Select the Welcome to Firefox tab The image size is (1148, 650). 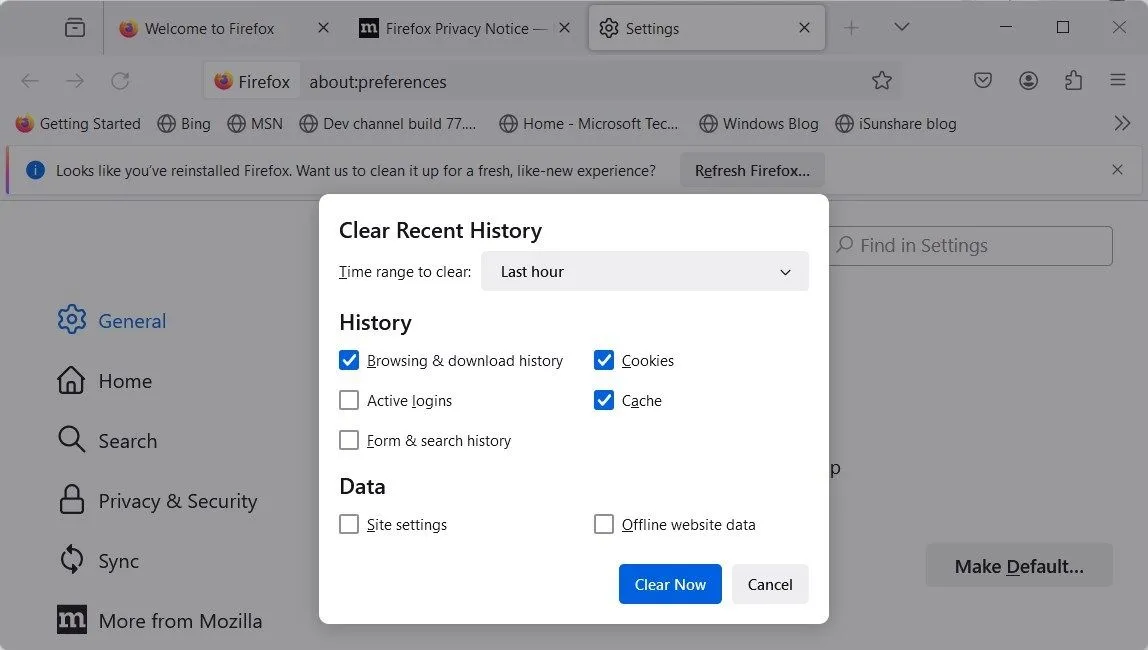(210, 28)
